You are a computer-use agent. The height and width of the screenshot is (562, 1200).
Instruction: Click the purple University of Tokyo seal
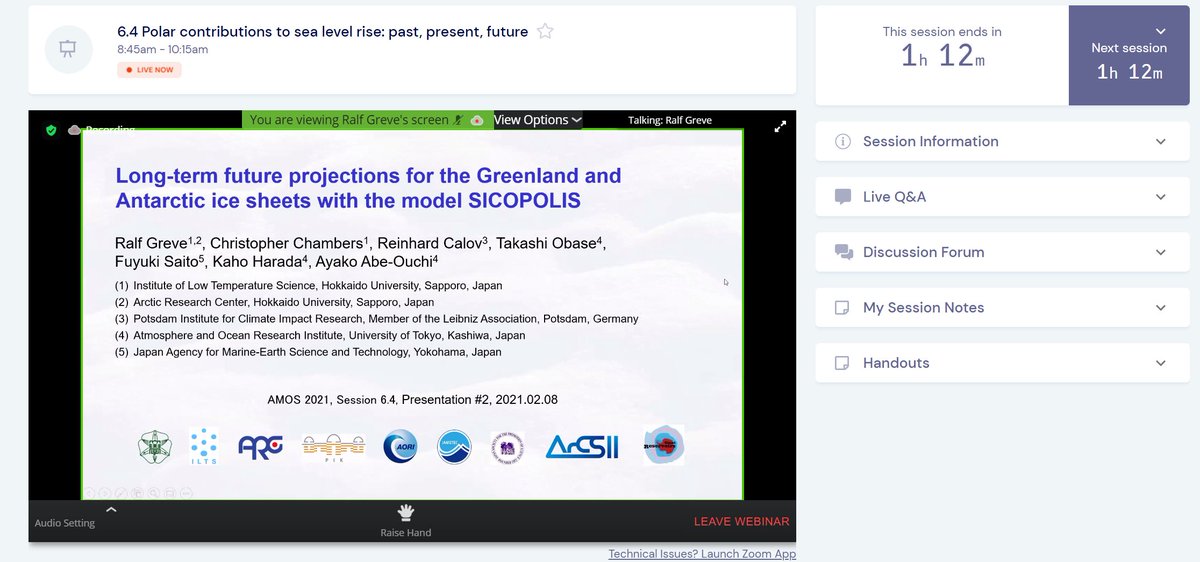(508, 448)
